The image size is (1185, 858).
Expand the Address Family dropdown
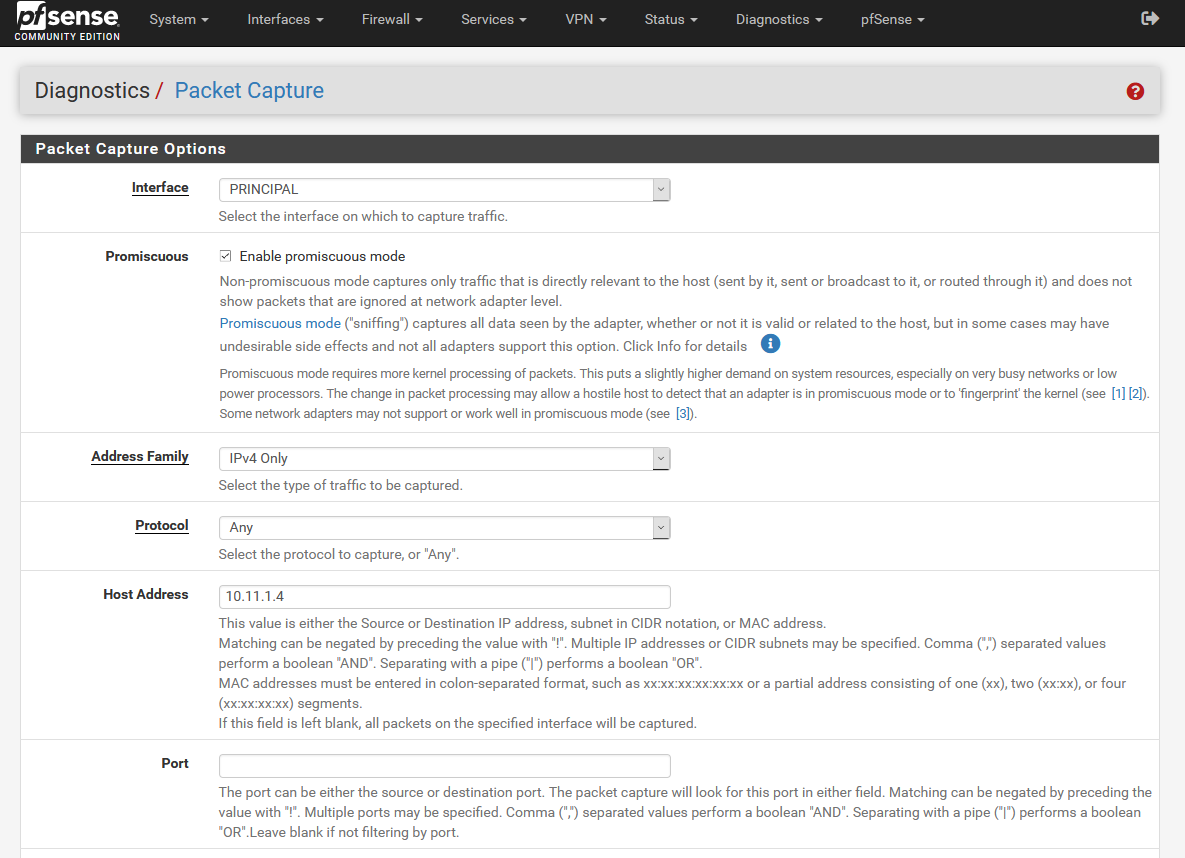[444, 458]
